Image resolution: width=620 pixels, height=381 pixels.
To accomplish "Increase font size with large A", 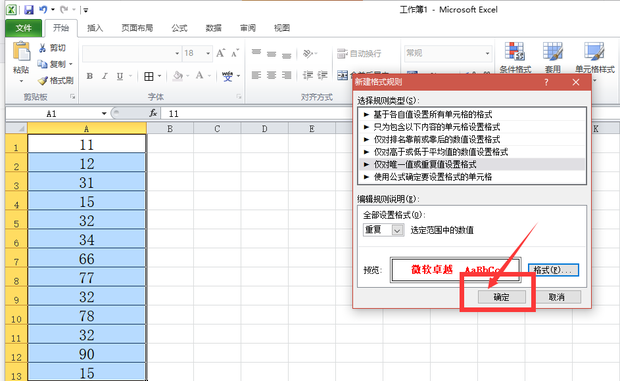I will coord(221,53).
